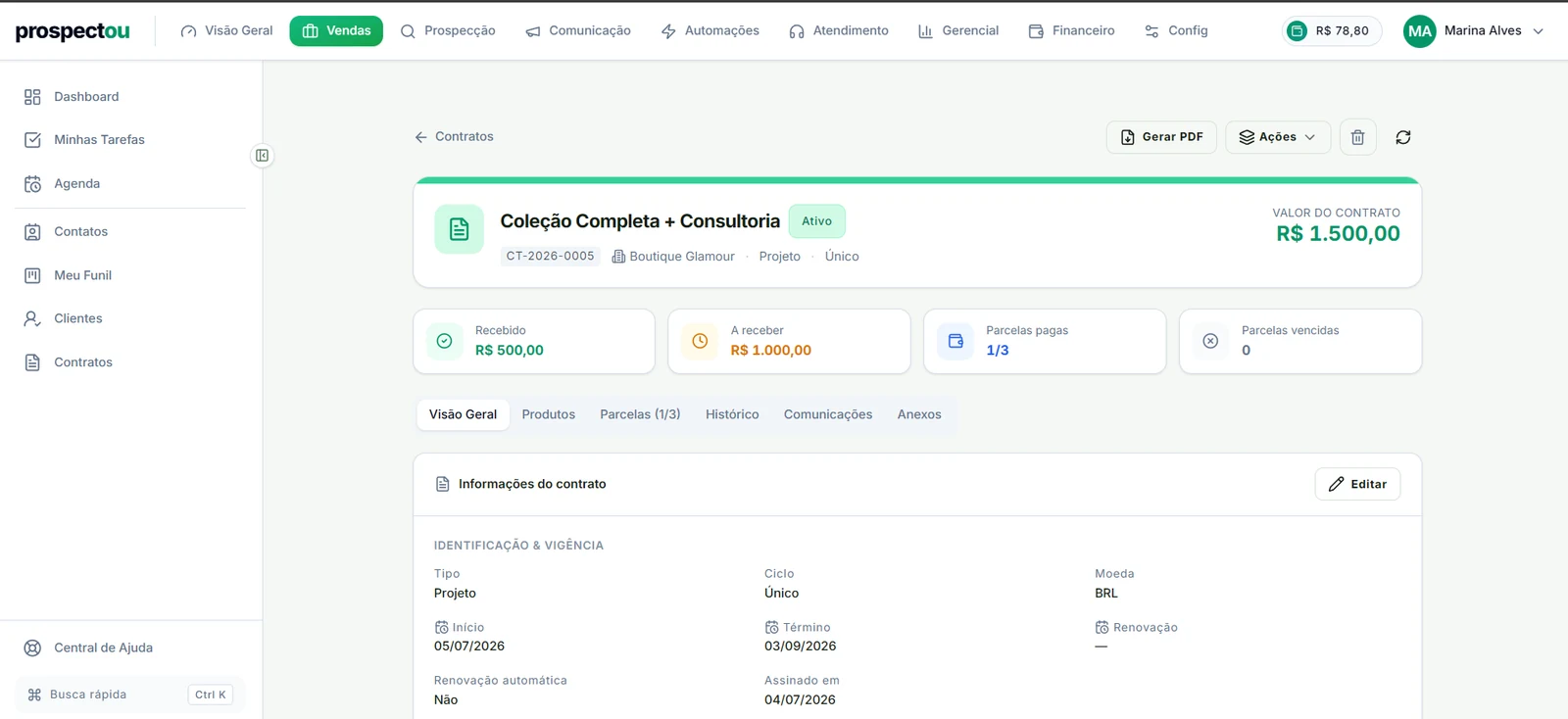Open the Comunicação menu

coord(578,30)
